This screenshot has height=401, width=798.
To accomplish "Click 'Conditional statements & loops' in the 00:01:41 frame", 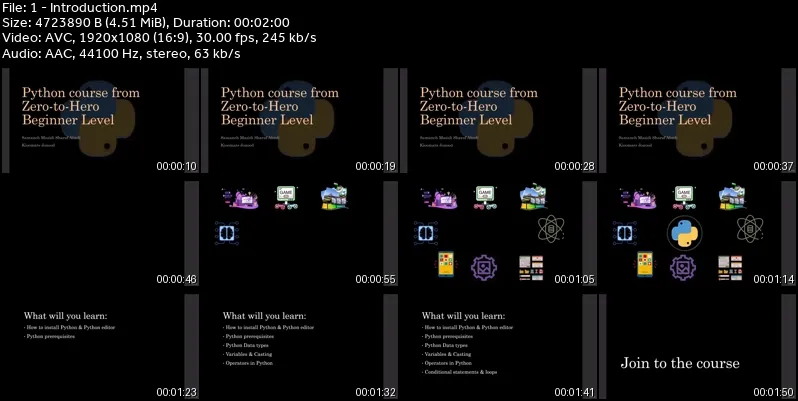I will pyautogui.click(x=460, y=372).
